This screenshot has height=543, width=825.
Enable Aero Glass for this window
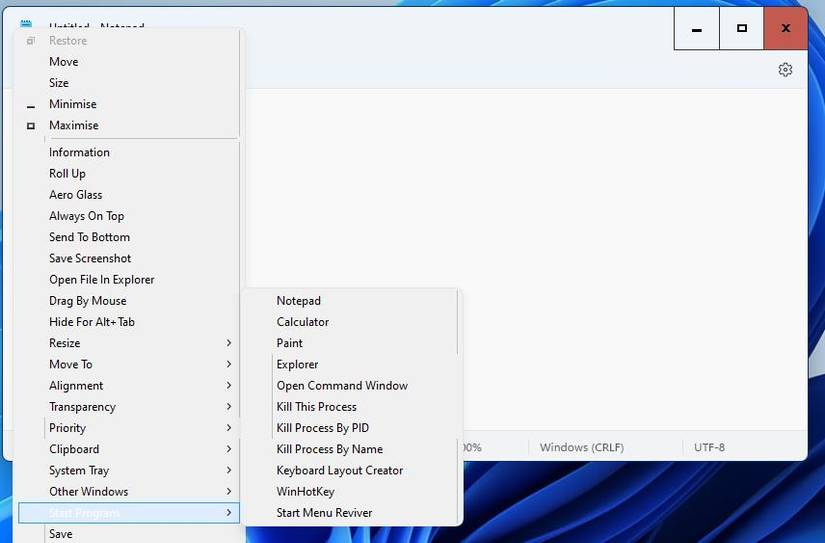pos(128,195)
